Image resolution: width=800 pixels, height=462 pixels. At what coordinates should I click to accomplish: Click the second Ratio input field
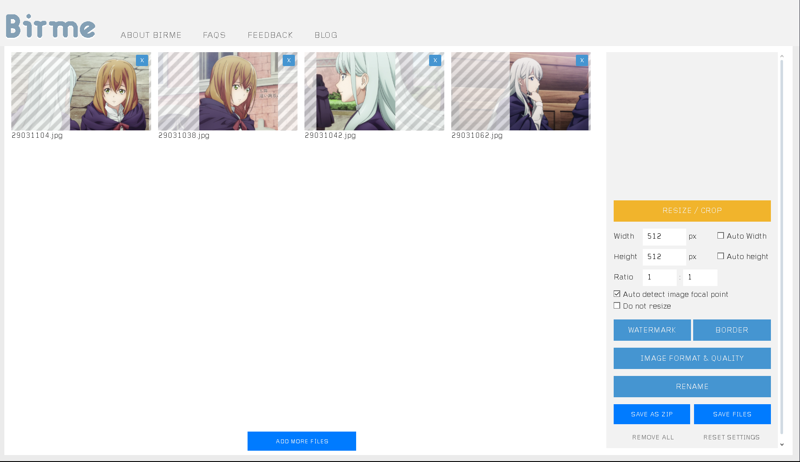[x=700, y=277]
